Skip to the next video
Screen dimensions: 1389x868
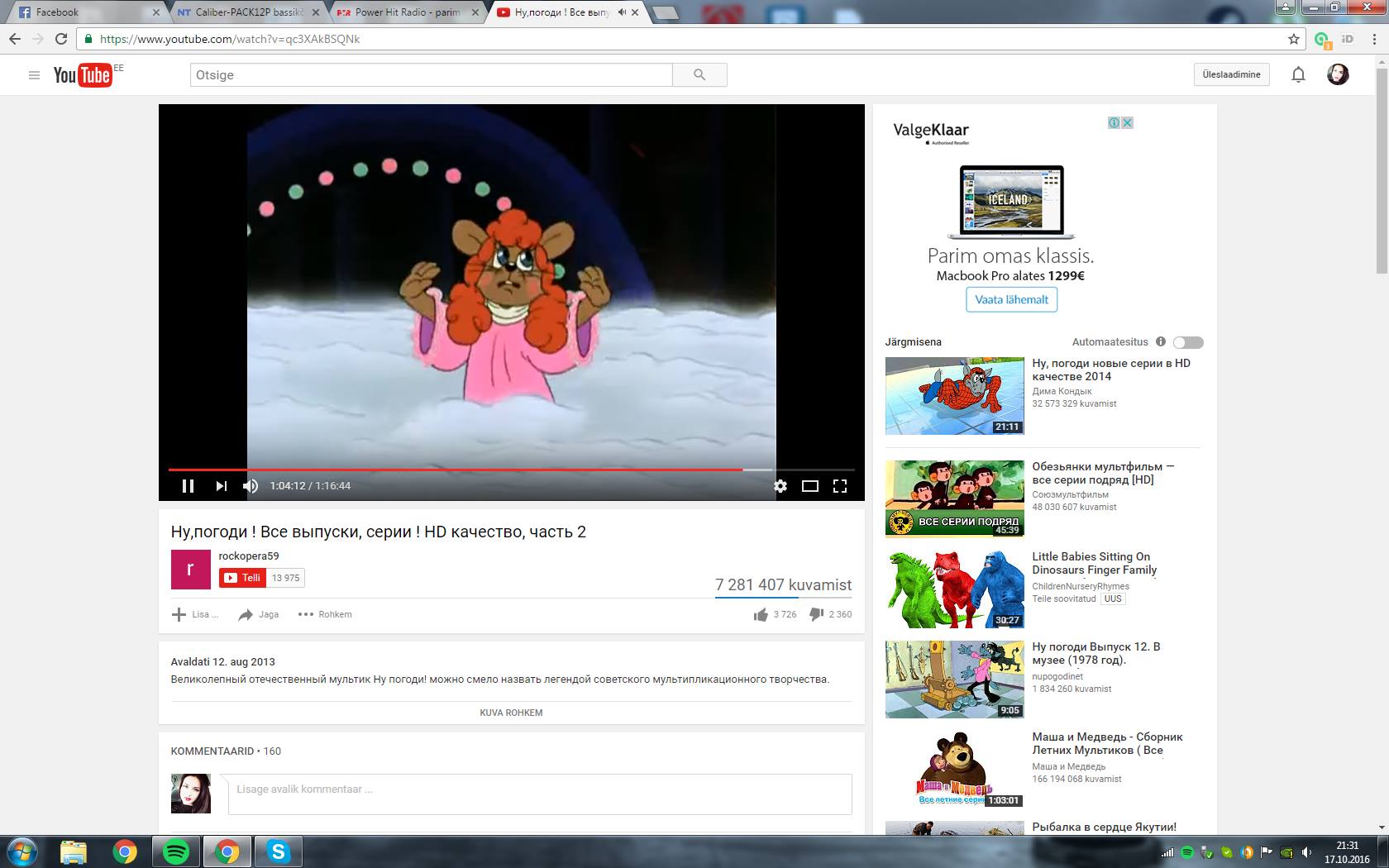pyautogui.click(x=221, y=486)
